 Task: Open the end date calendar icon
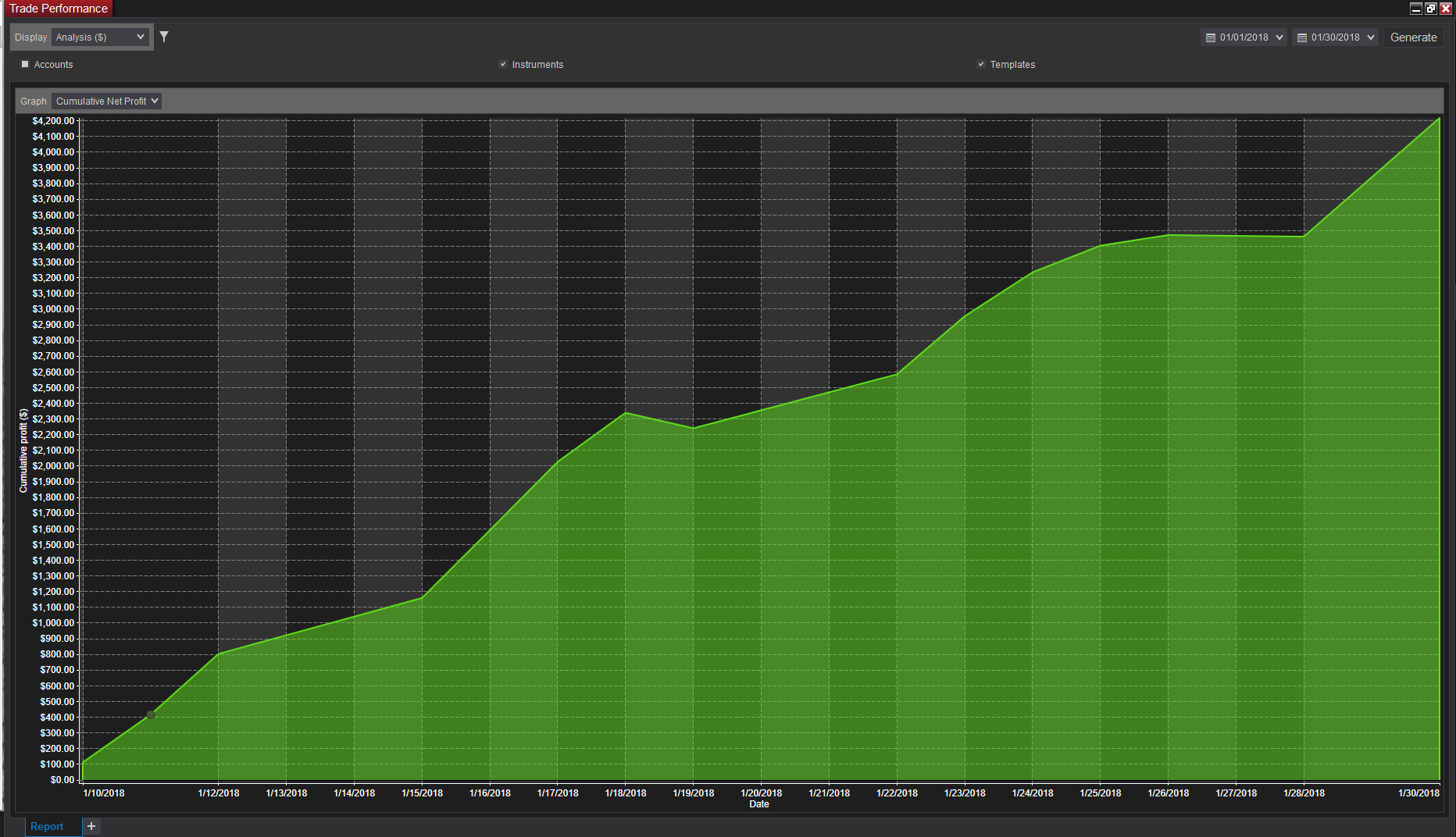1302,37
